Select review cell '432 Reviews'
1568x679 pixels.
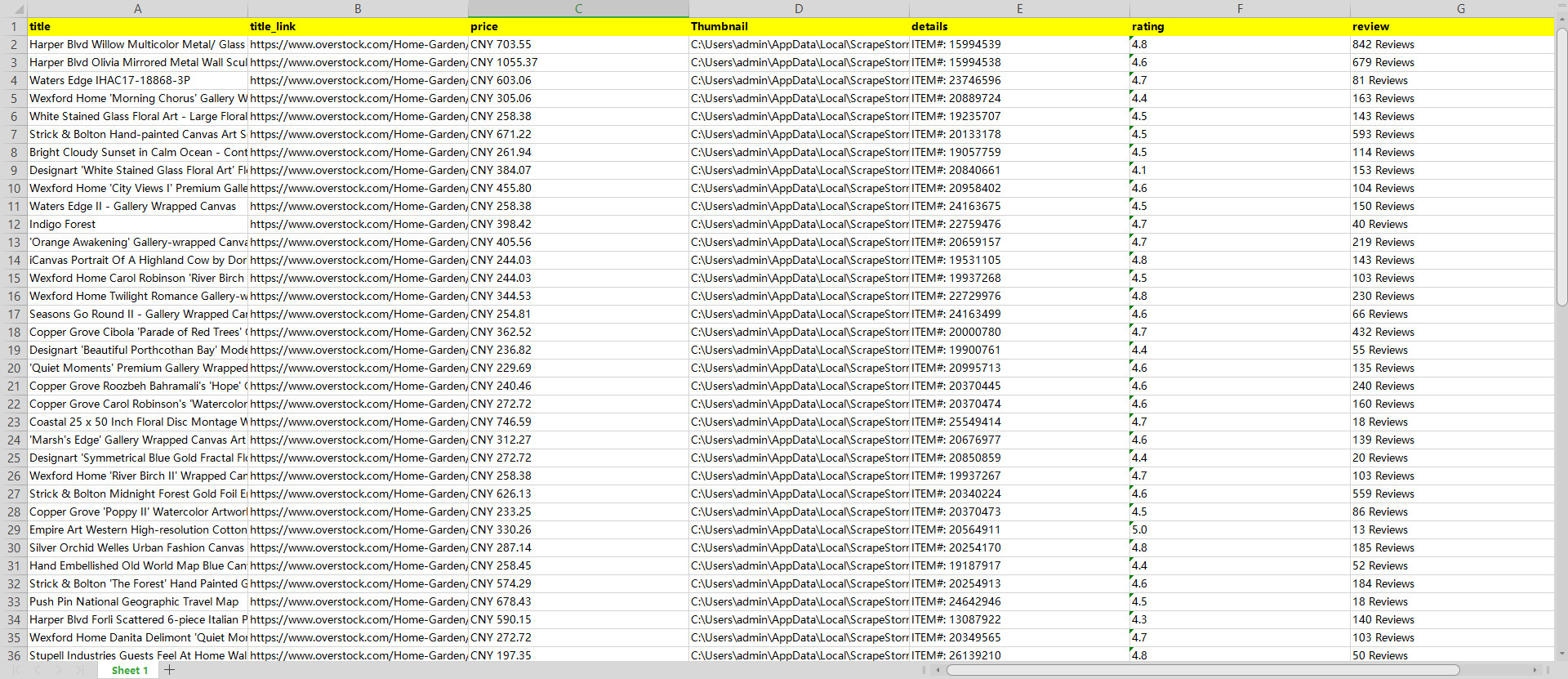pos(1452,332)
